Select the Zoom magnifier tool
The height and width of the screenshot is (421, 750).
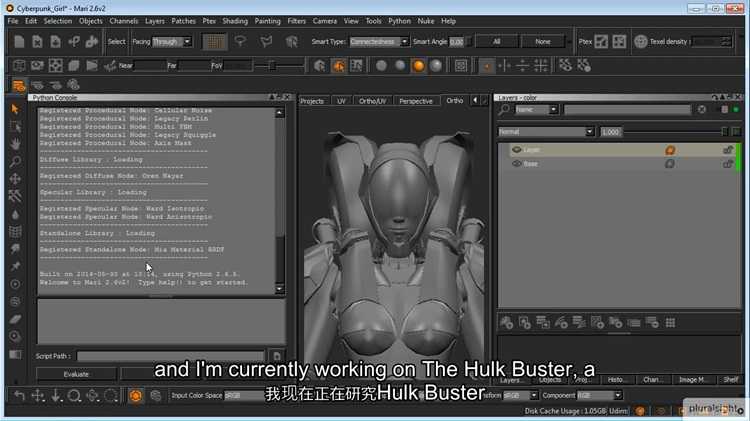pos(15,161)
